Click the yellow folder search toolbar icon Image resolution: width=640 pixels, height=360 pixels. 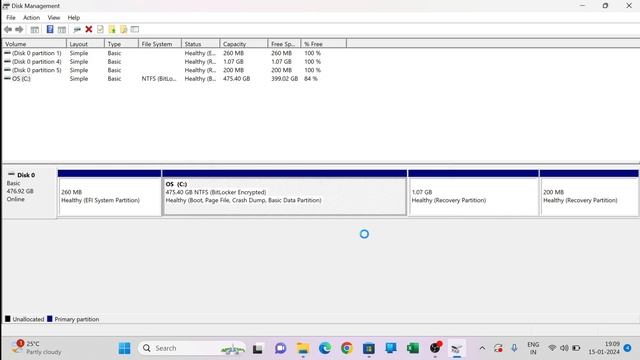(123, 29)
